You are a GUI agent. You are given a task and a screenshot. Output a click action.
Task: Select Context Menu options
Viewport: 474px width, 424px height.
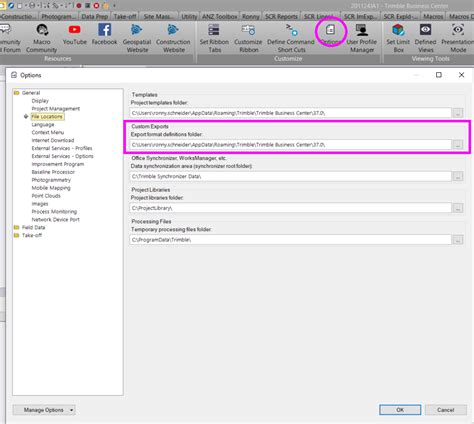(x=48, y=132)
